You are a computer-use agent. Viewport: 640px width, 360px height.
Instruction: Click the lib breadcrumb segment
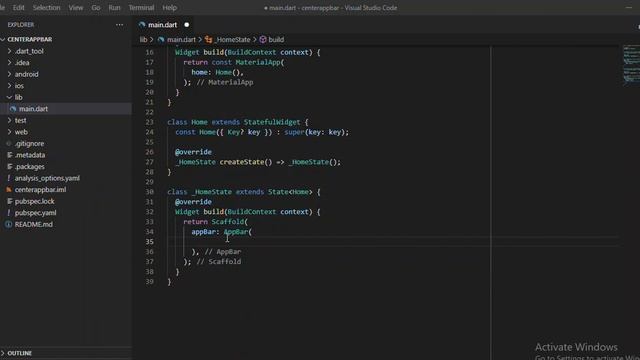[x=143, y=40]
